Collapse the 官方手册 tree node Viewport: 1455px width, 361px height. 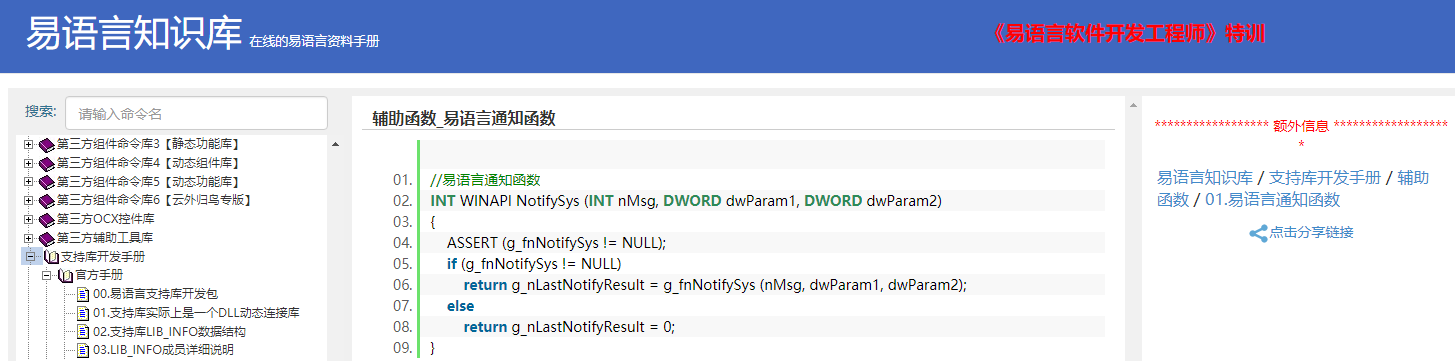click(46, 275)
